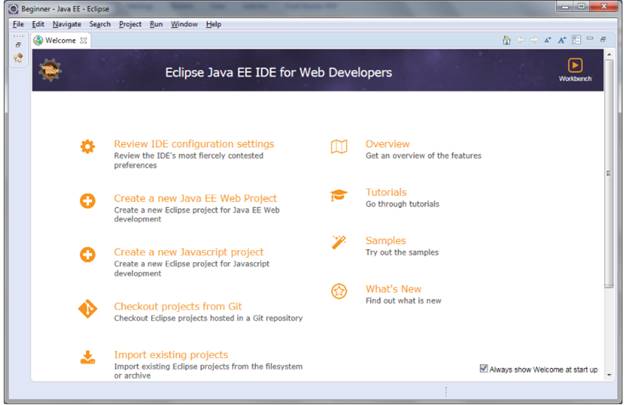Viewport: 624px width, 405px height.
Task: Click text 'Go through tutorials'
Action: 402,204
